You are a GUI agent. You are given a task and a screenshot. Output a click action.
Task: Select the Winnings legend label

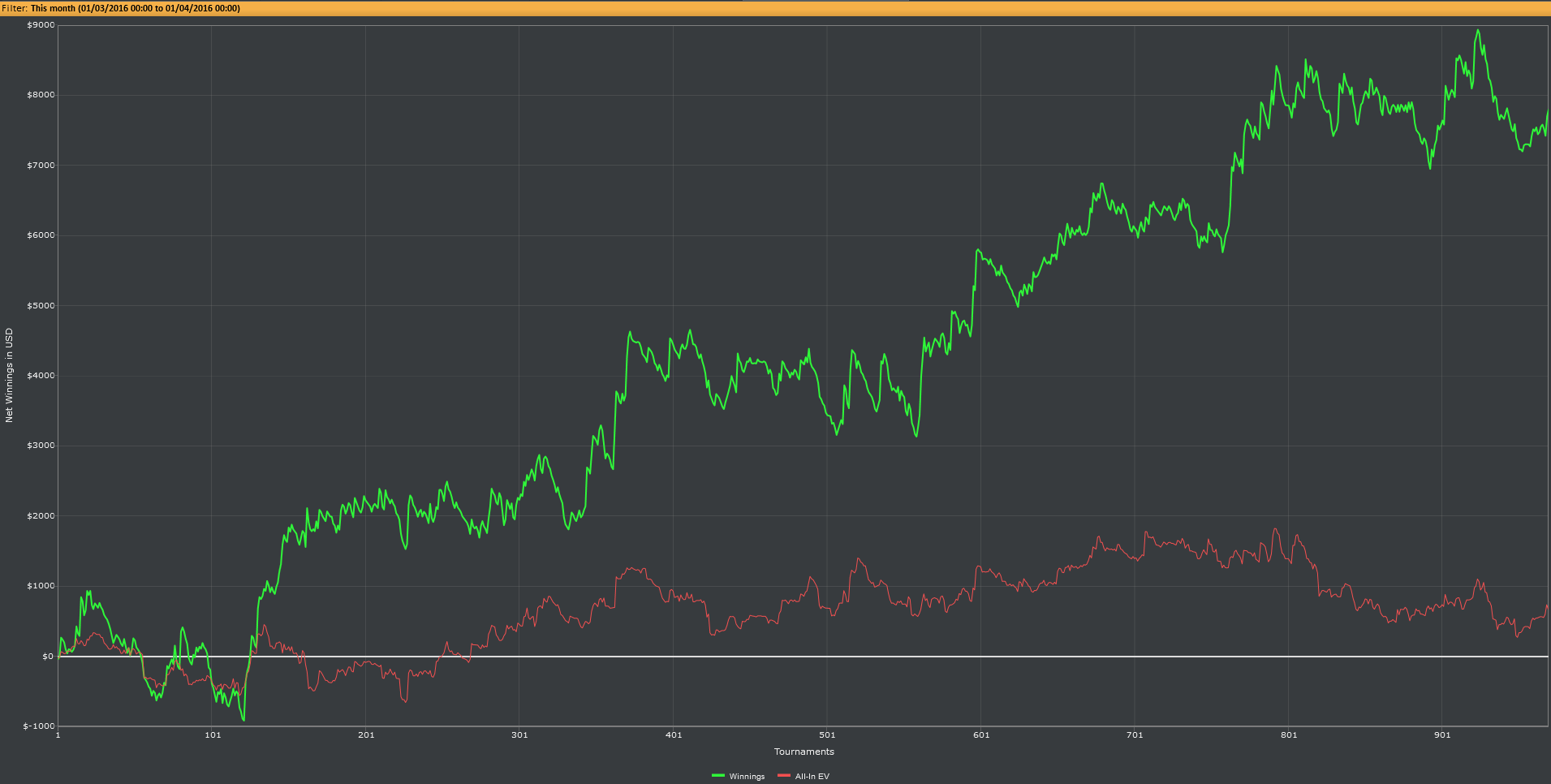(x=747, y=777)
